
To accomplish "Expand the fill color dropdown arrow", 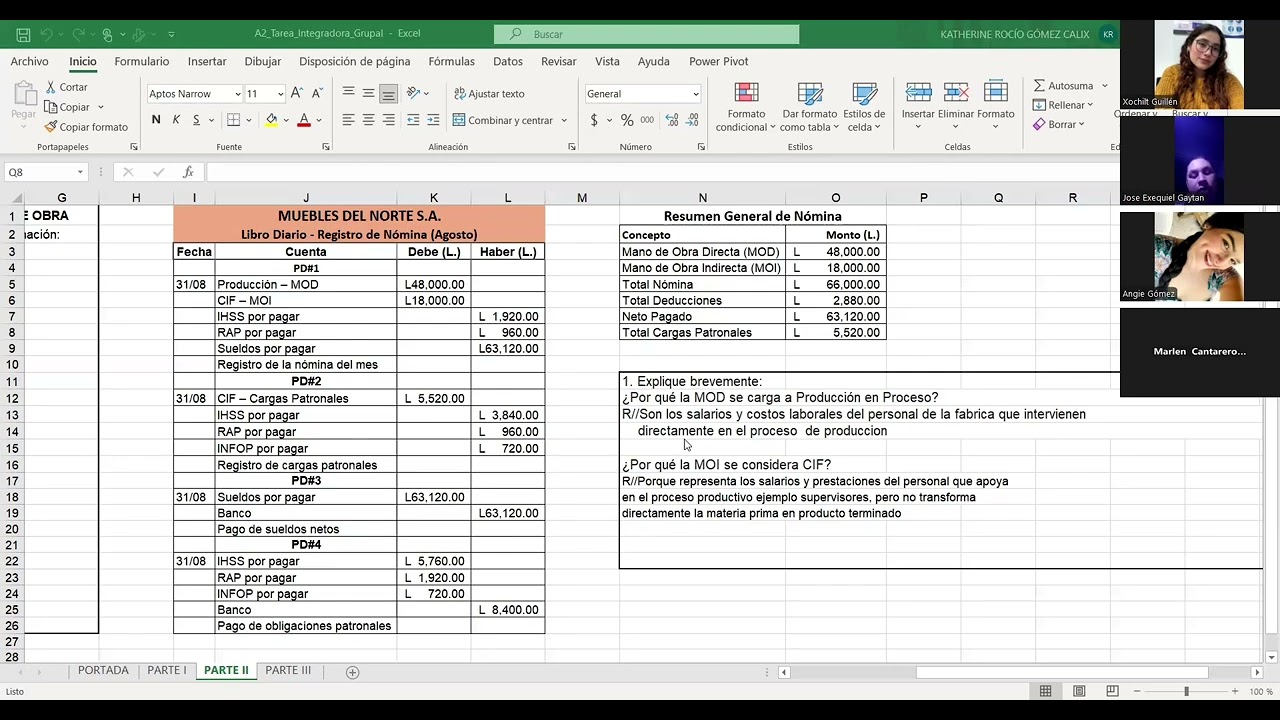I will (x=286, y=120).
